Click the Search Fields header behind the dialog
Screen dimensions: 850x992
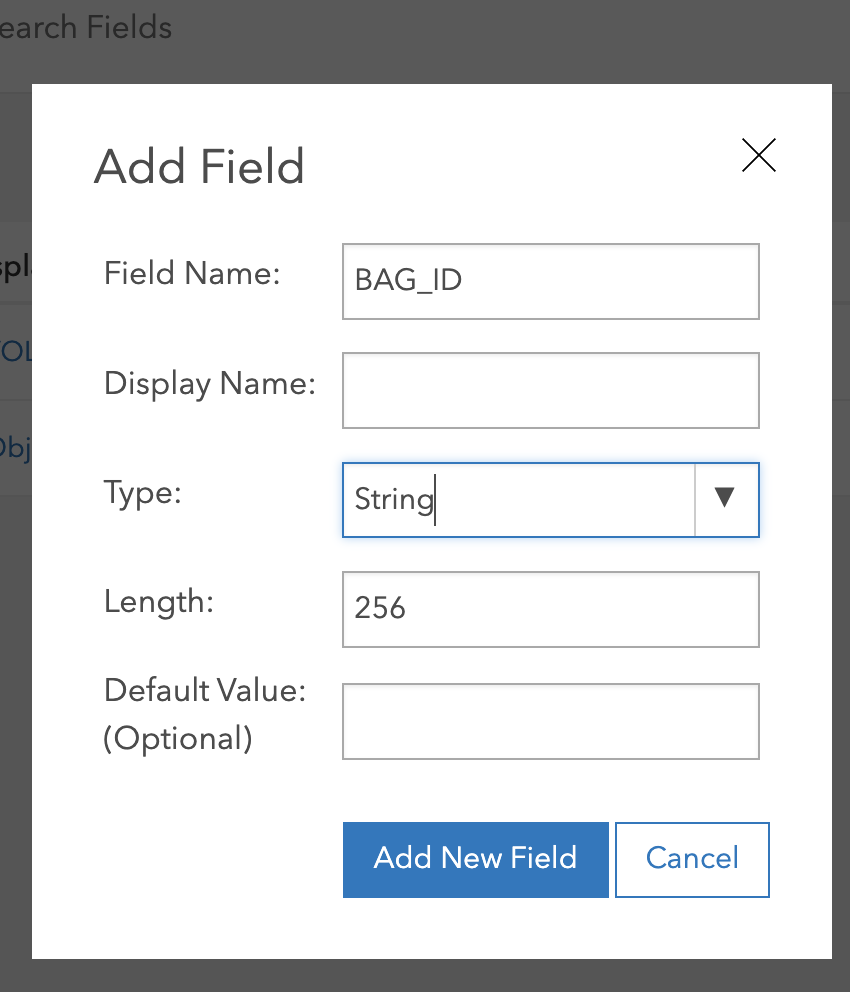click(86, 27)
